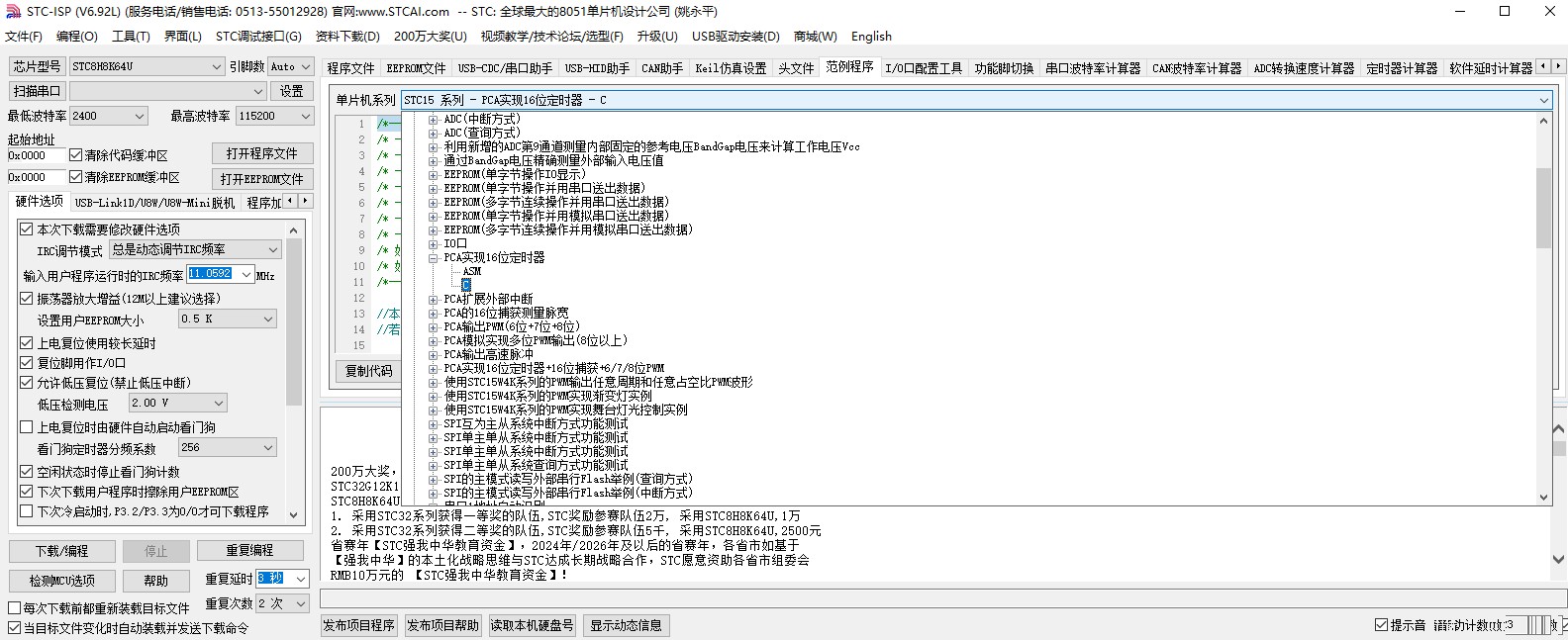Click the 复制代码 button
Viewport: 1568px width, 640px height.
click(x=368, y=371)
